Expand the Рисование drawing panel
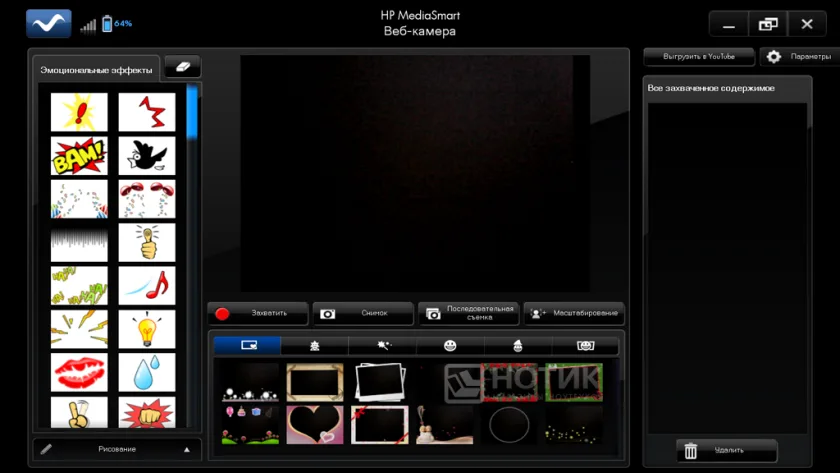 point(117,449)
